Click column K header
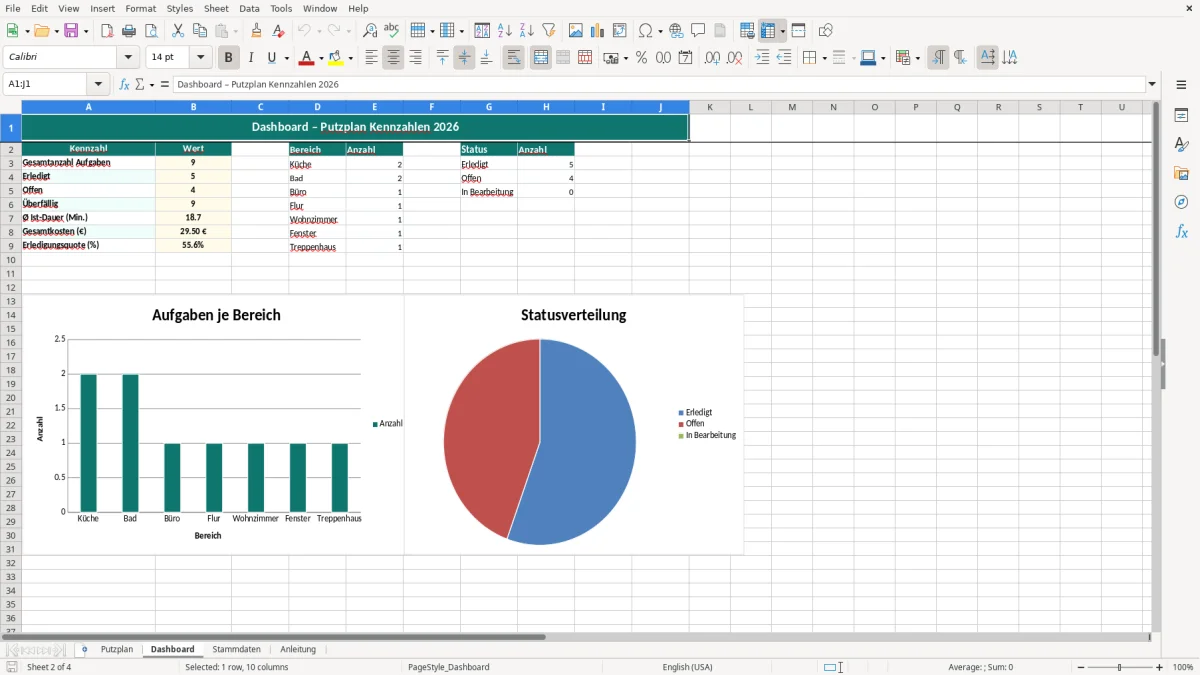Viewport: 1200px width, 675px height. click(x=710, y=107)
